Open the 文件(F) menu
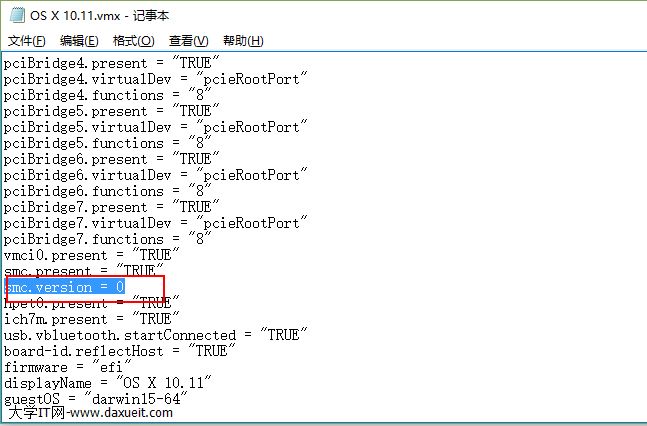The image size is (647, 426). coord(26,40)
